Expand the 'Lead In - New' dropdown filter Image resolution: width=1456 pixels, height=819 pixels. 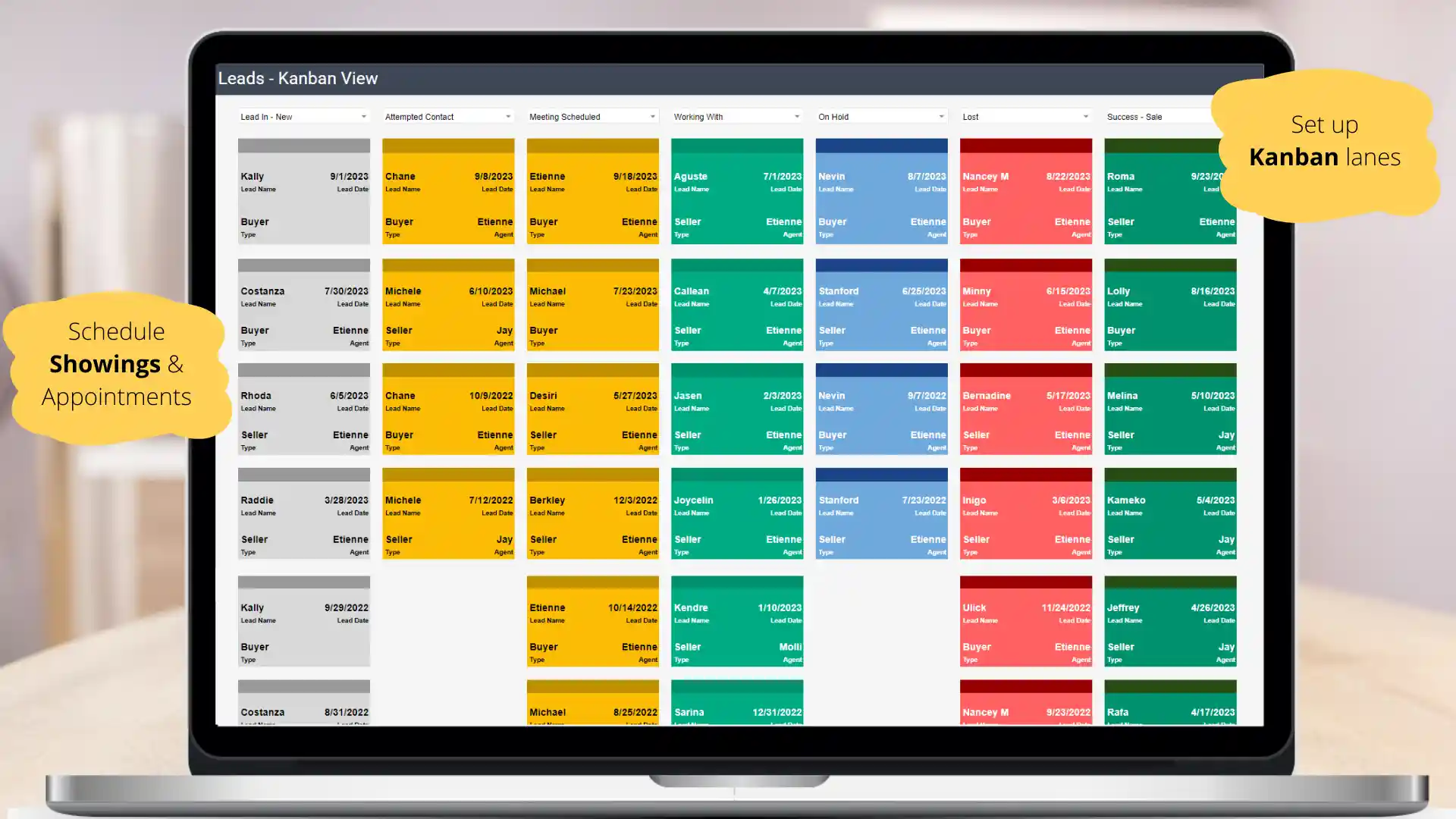[x=363, y=117]
